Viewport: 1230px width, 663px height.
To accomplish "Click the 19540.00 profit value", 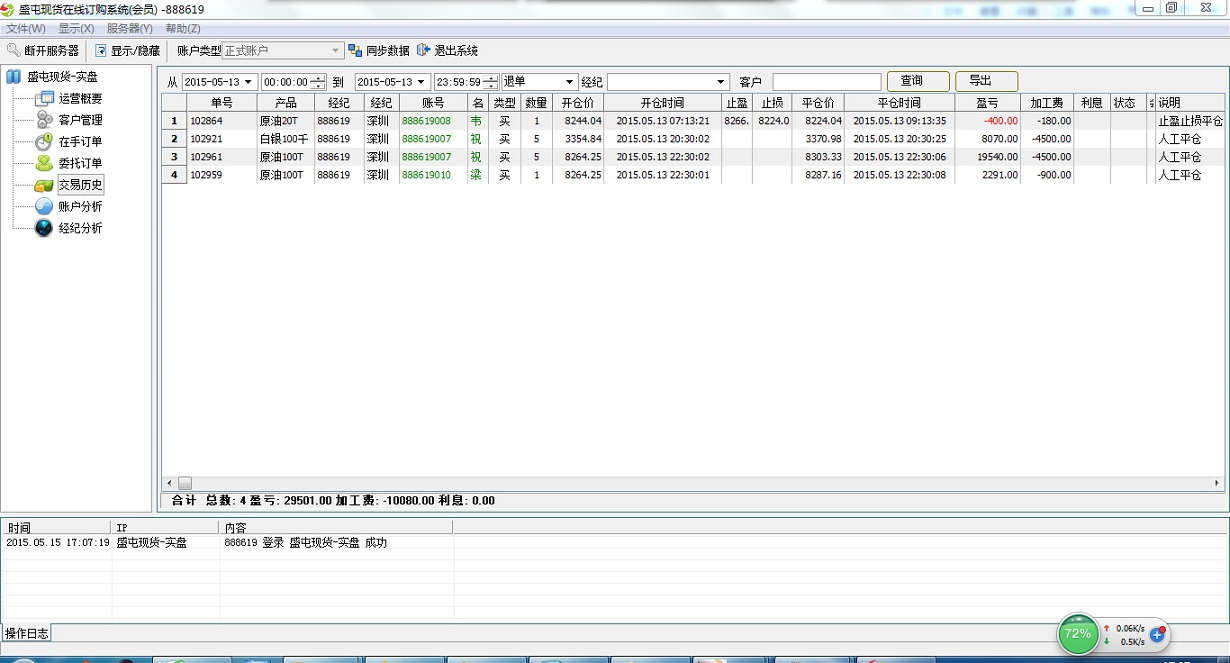I will (997, 157).
